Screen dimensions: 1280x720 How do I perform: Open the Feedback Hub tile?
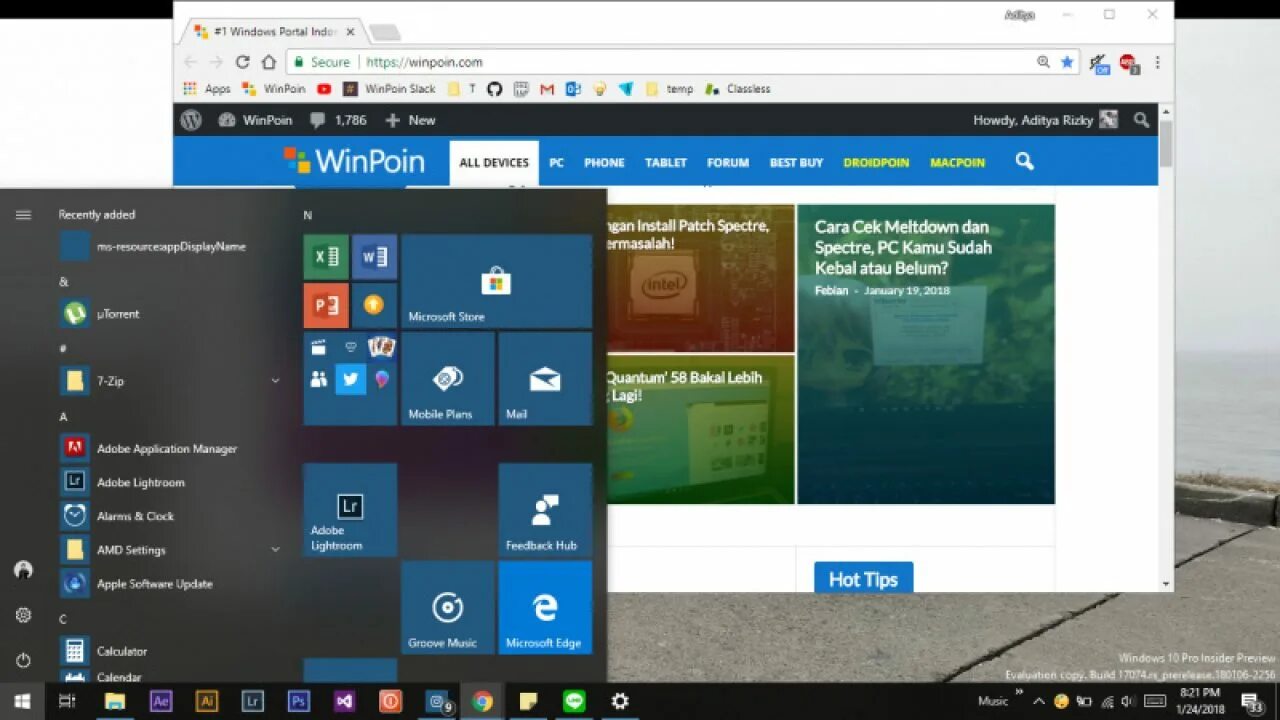(x=545, y=509)
